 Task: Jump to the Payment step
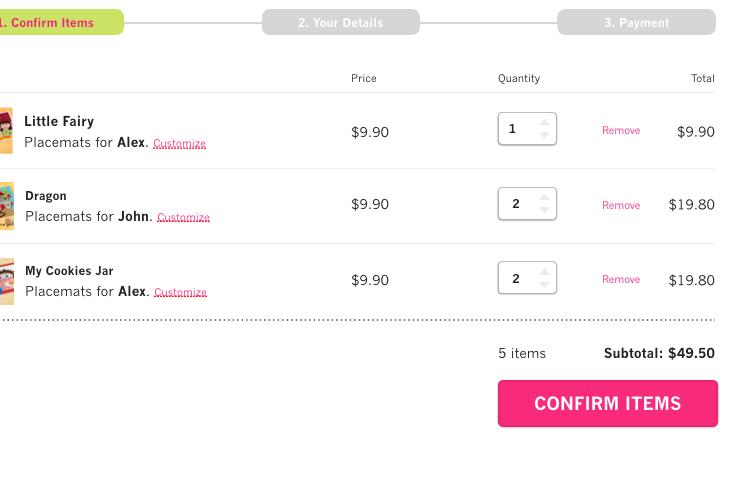pyautogui.click(x=636, y=22)
